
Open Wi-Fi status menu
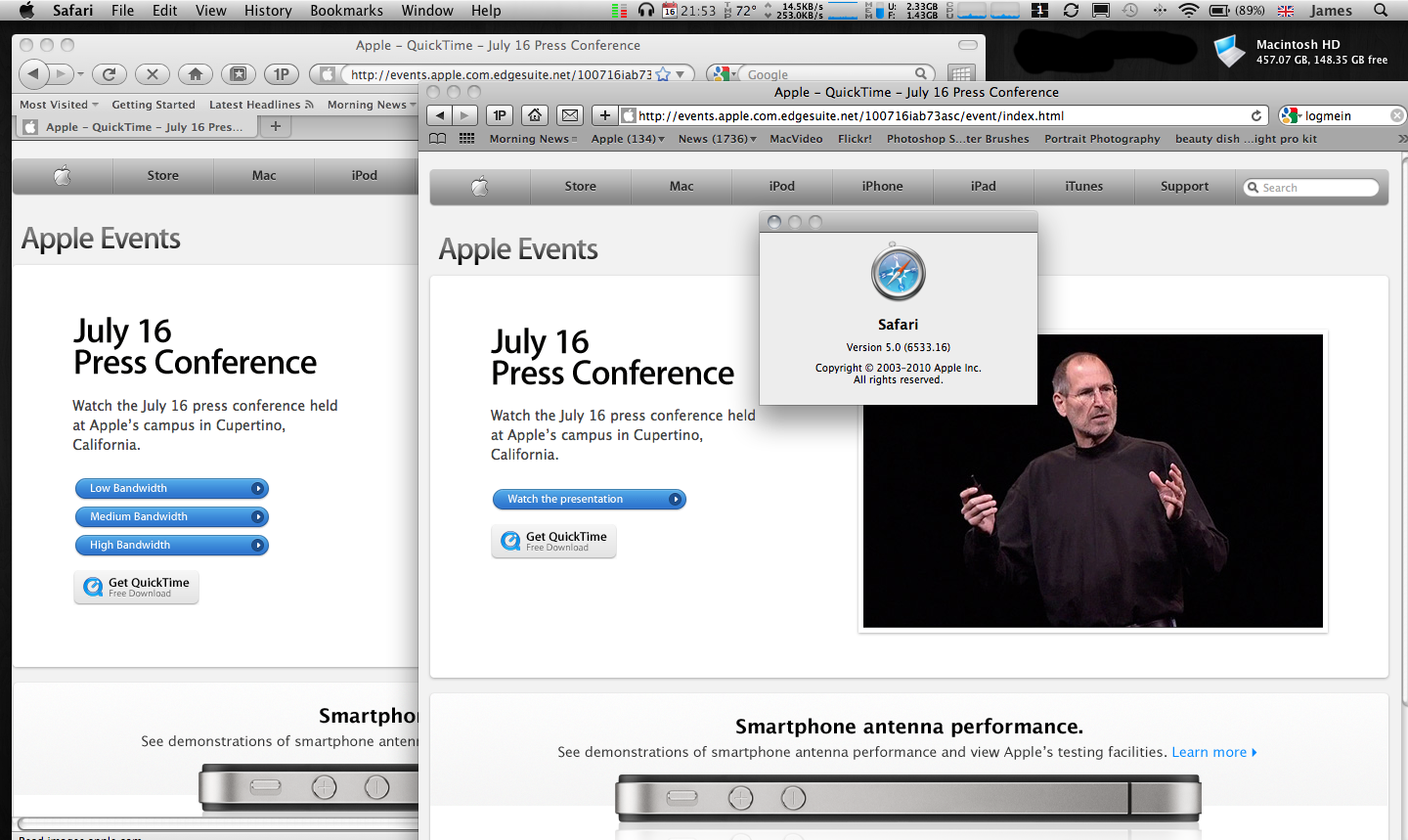coord(1189,11)
